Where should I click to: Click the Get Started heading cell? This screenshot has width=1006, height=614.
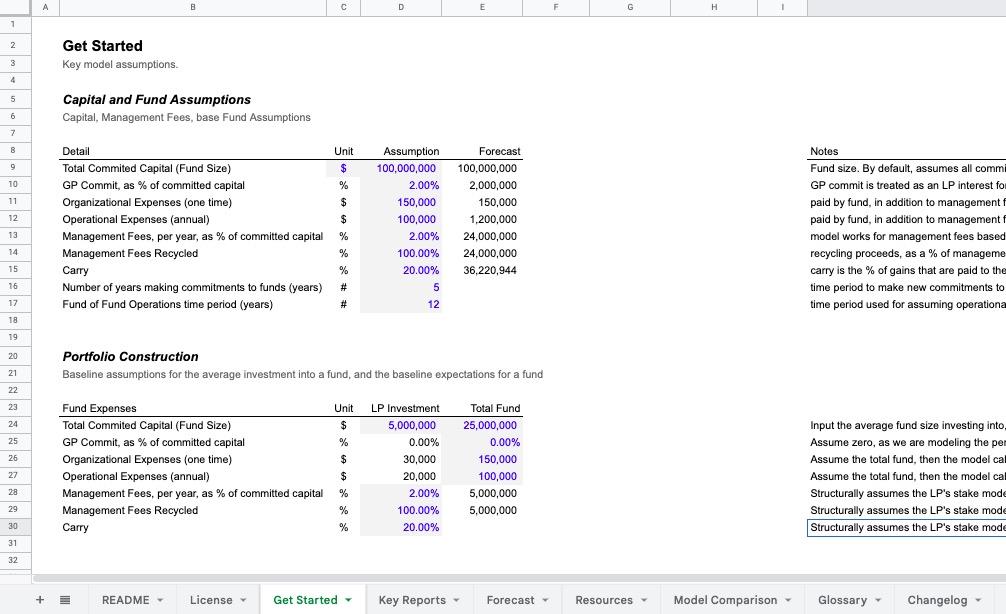point(103,45)
